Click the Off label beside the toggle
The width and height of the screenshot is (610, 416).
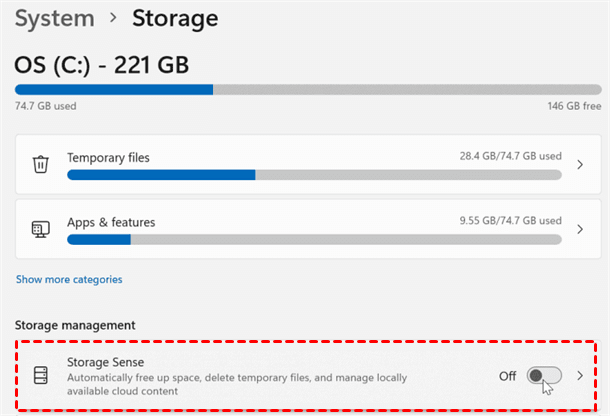[x=508, y=375]
